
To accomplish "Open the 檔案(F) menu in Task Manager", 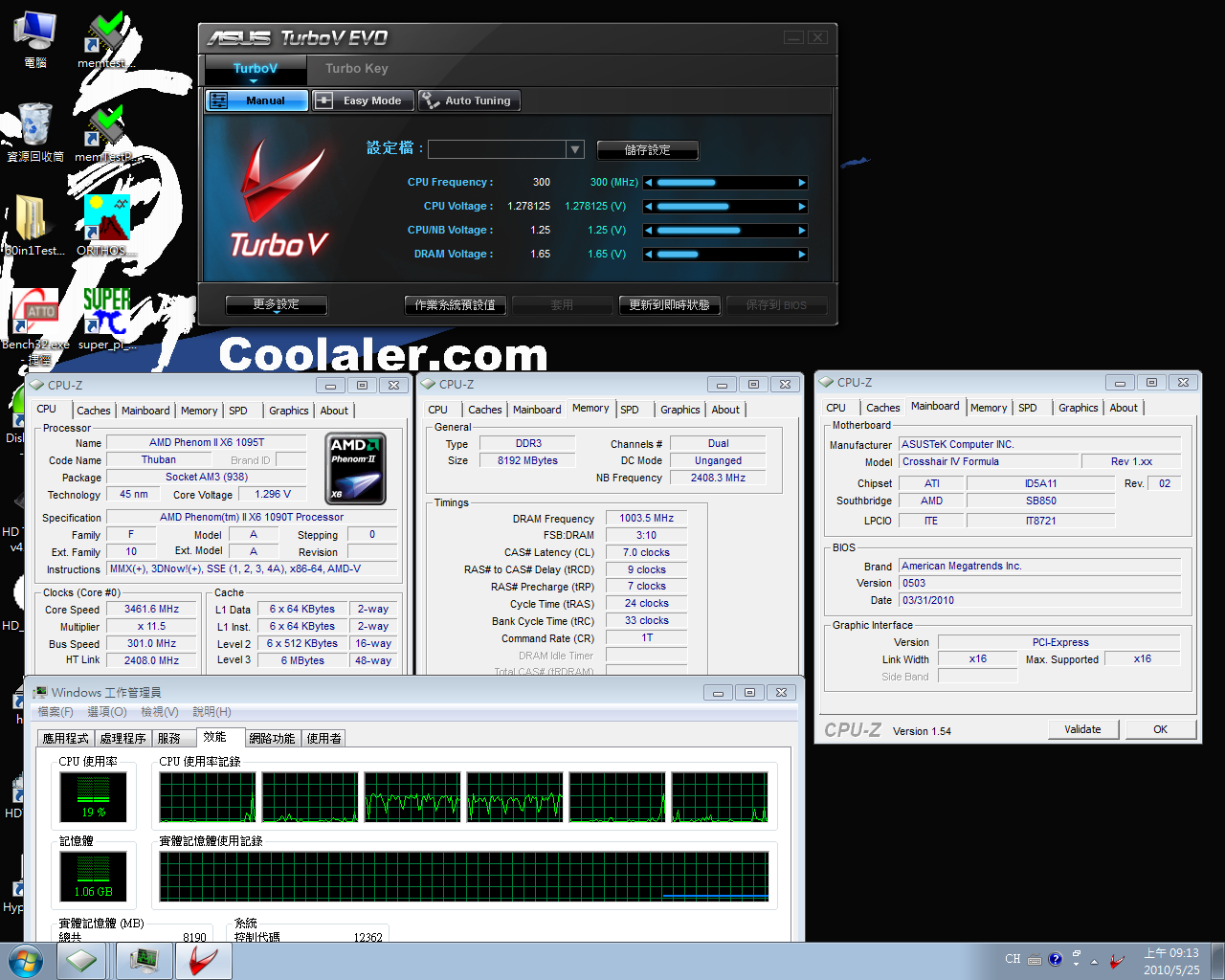I will 56,712.
